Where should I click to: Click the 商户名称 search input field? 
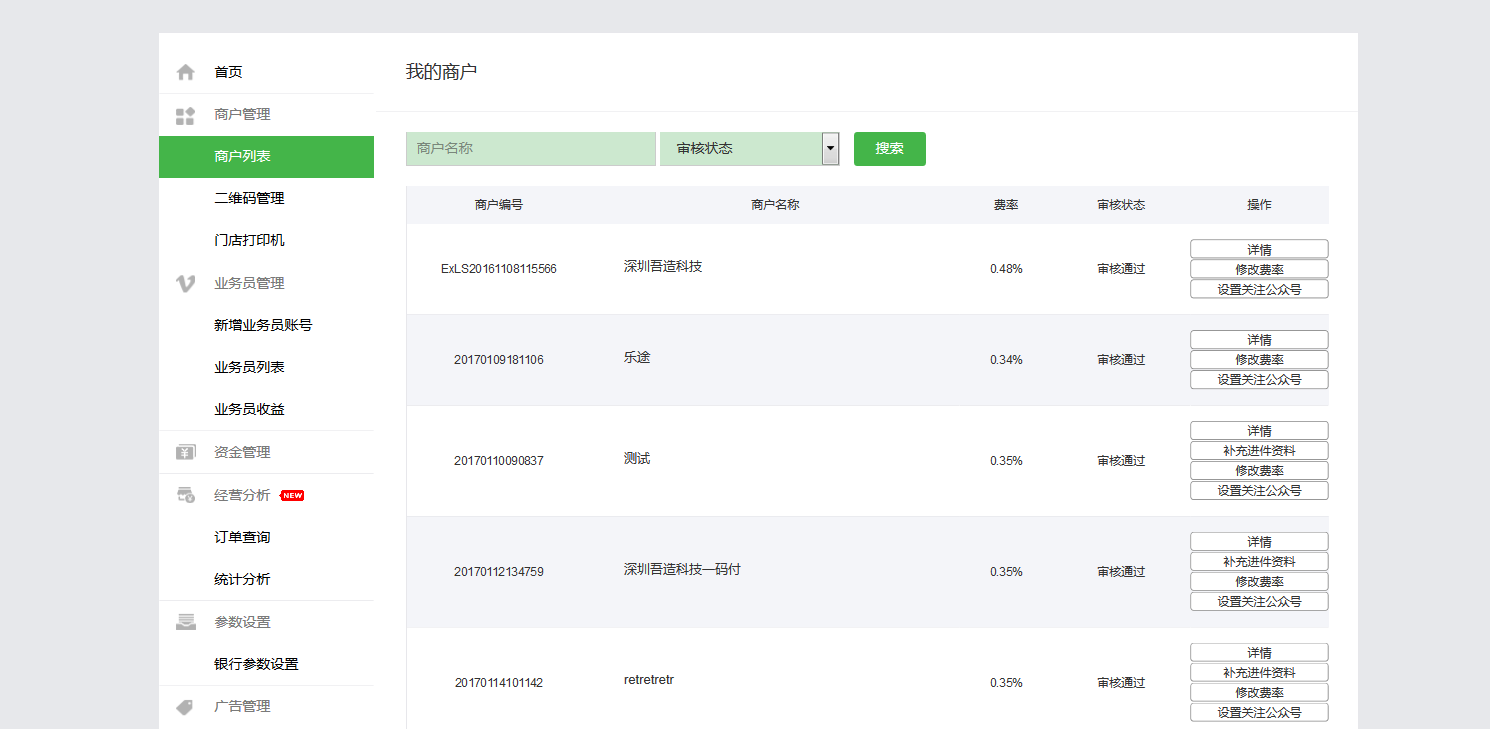click(x=530, y=148)
